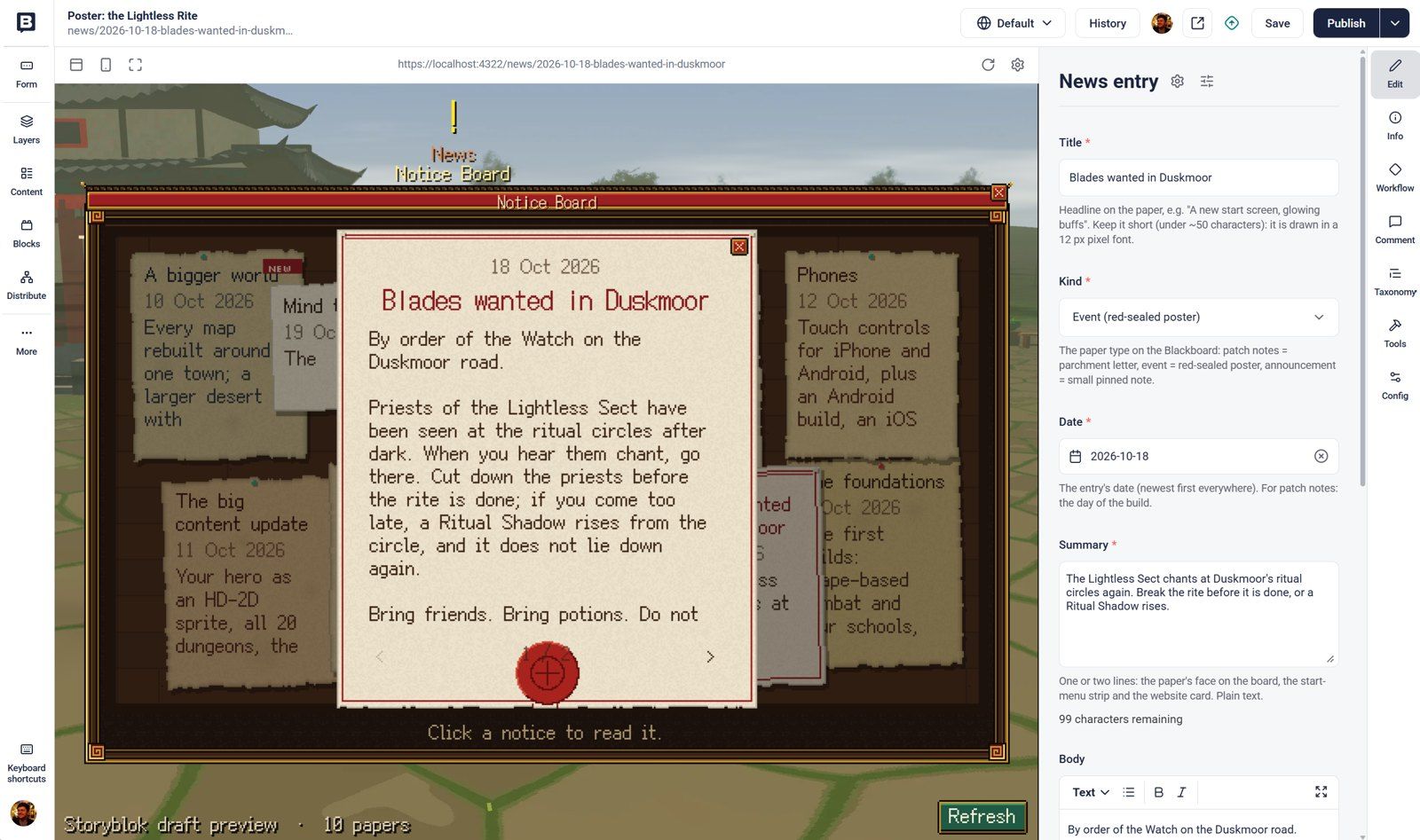
Task: Select the Edit panel tab
Action: click(1395, 74)
